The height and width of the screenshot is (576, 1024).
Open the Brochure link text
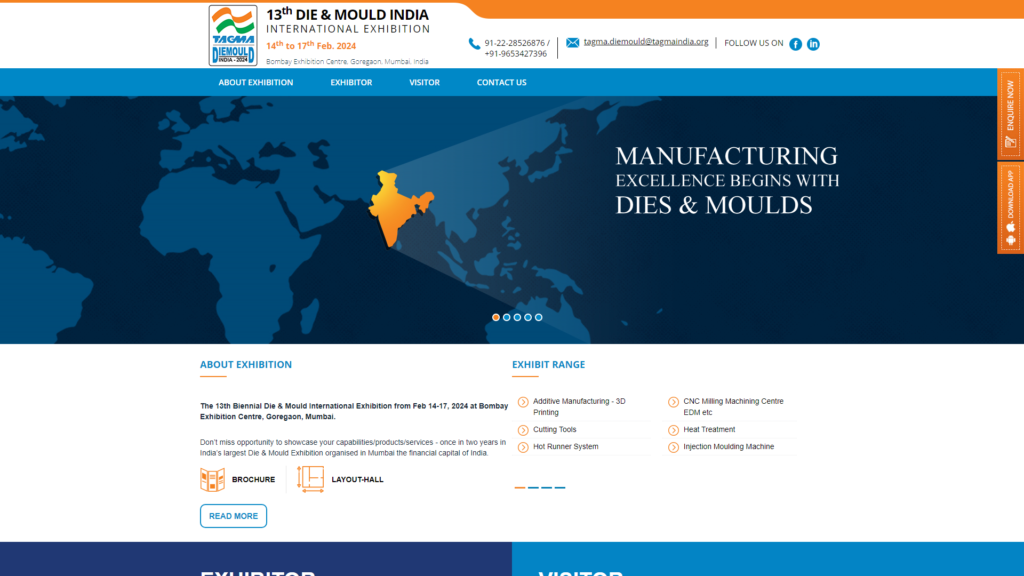coord(253,479)
